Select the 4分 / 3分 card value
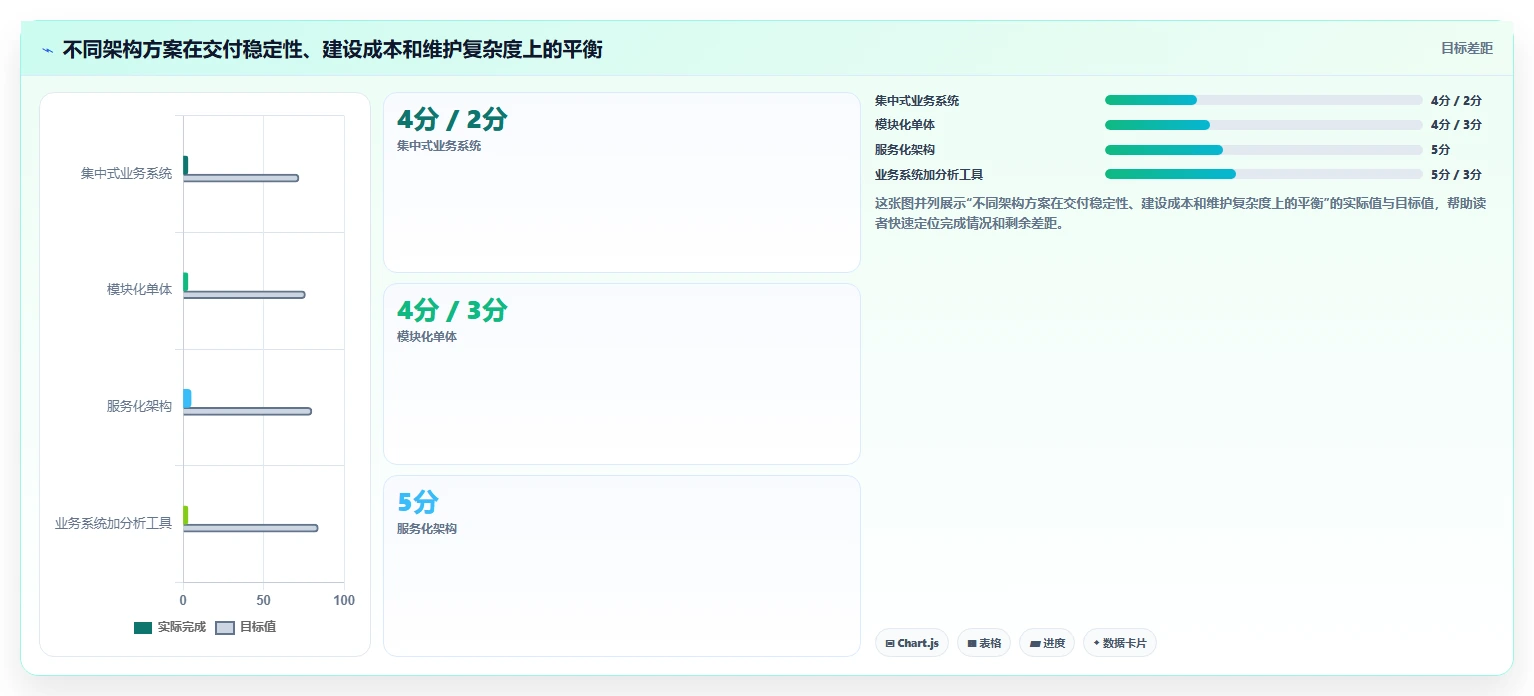 coord(452,311)
